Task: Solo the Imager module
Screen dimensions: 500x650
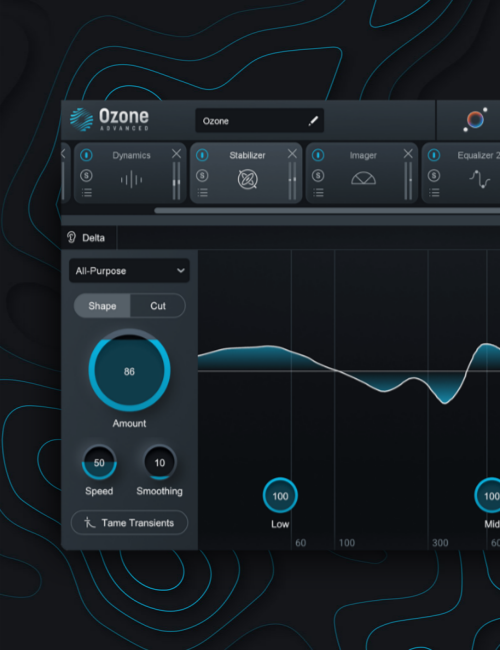Action: pyautogui.click(x=318, y=176)
